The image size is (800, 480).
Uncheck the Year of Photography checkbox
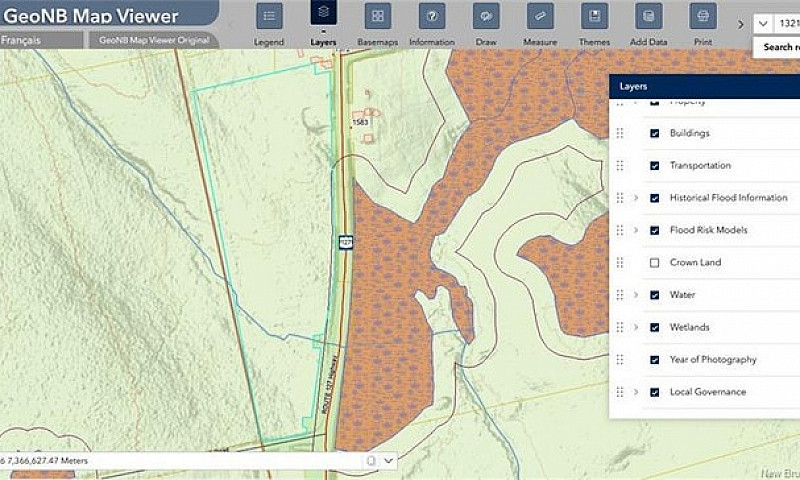[655, 360]
